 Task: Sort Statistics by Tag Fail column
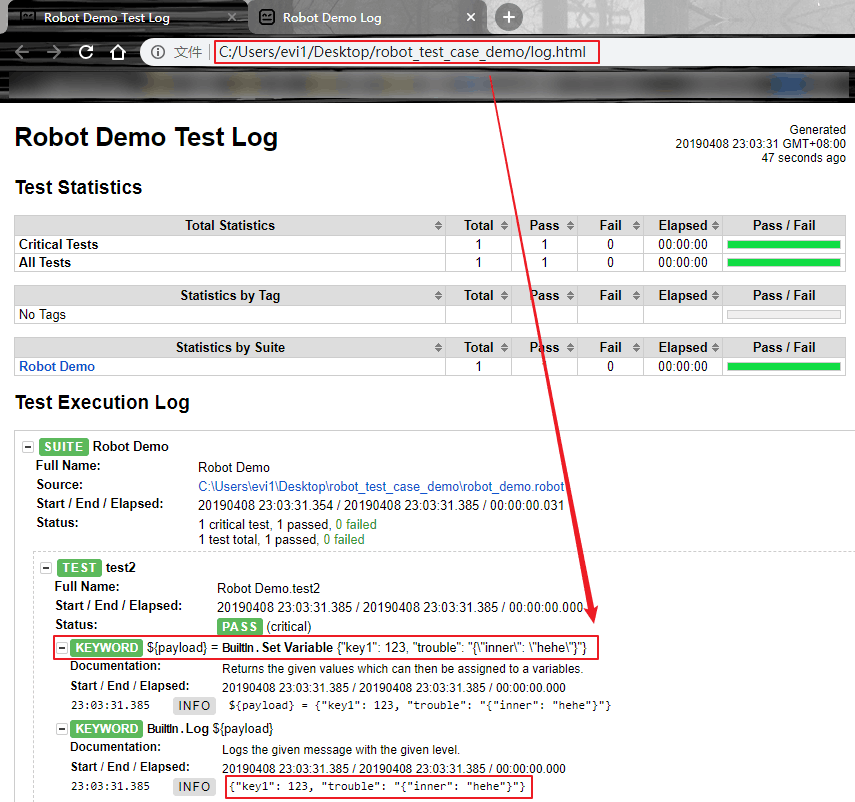(617, 296)
